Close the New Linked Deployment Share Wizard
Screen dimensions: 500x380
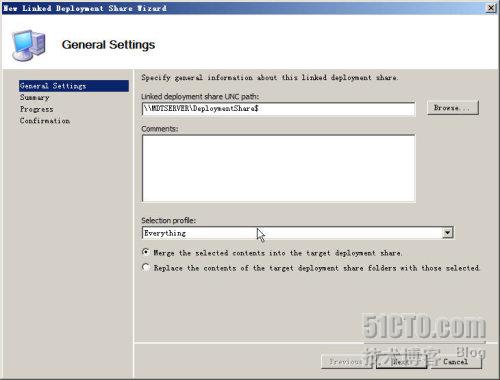(x=491, y=8)
